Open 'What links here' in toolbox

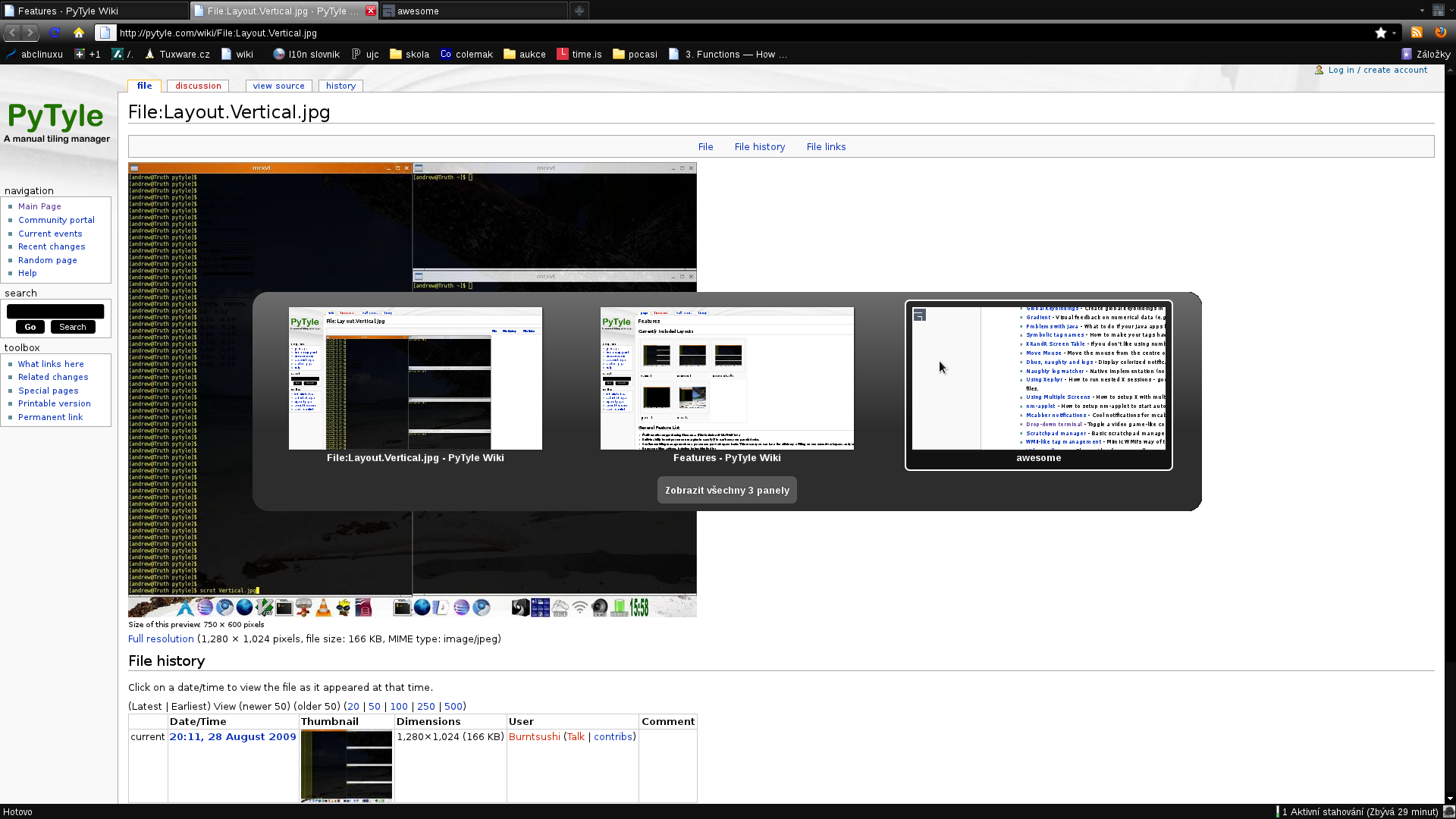coord(51,364)
